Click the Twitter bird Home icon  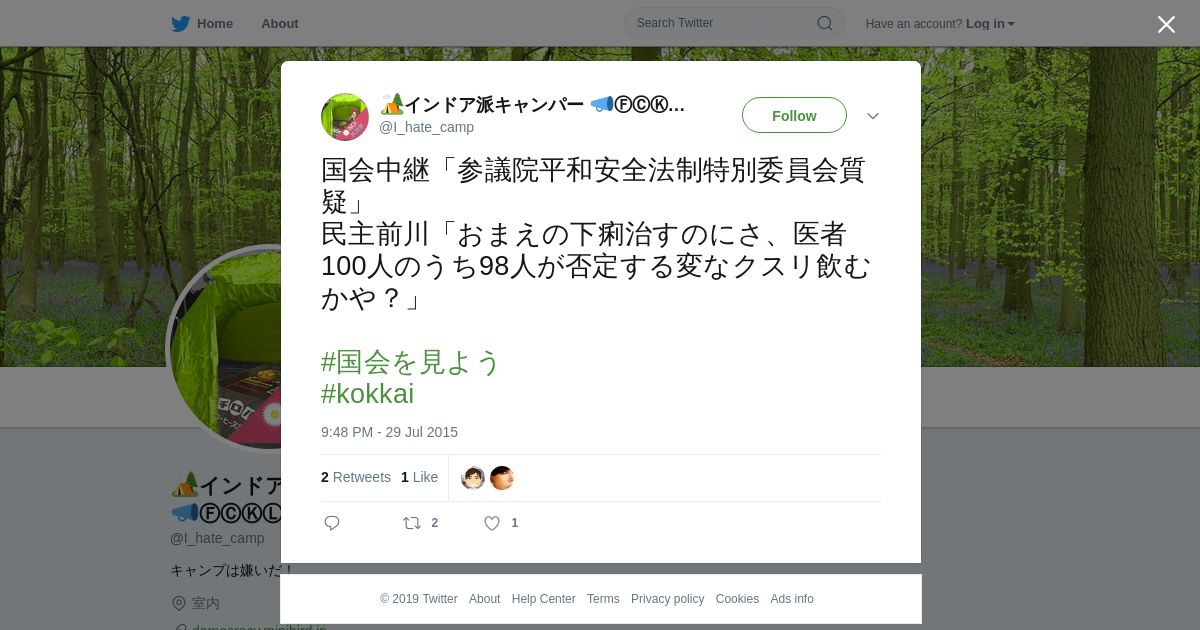tap(180, 24)
